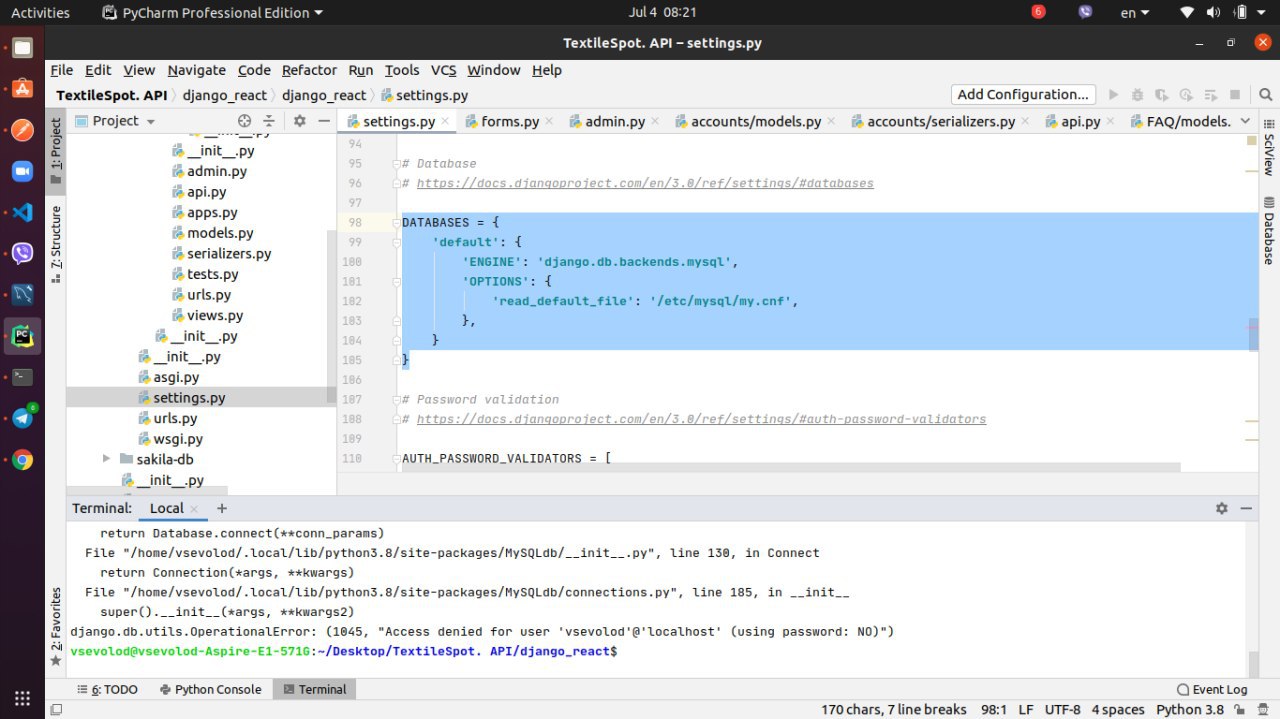Screen dimensions: 1280x719
Task: Open the File menu
Action: (x=62, y=70)
